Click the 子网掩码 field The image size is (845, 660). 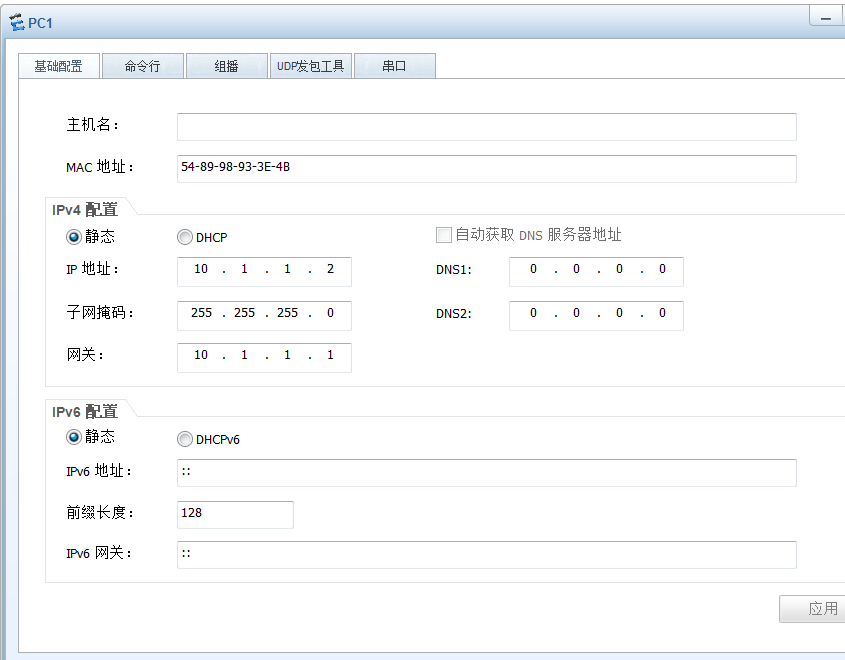[x=264, y=316]
